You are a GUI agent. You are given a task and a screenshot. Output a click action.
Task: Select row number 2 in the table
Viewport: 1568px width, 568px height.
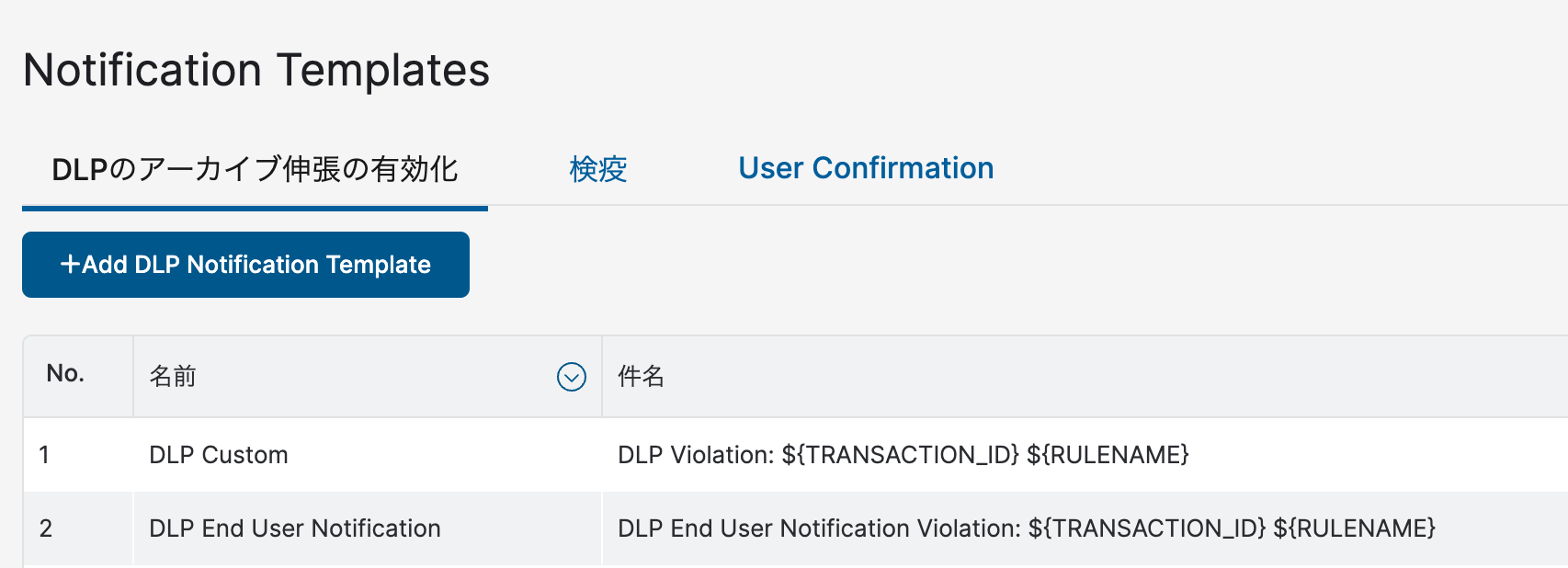point(46,528)
